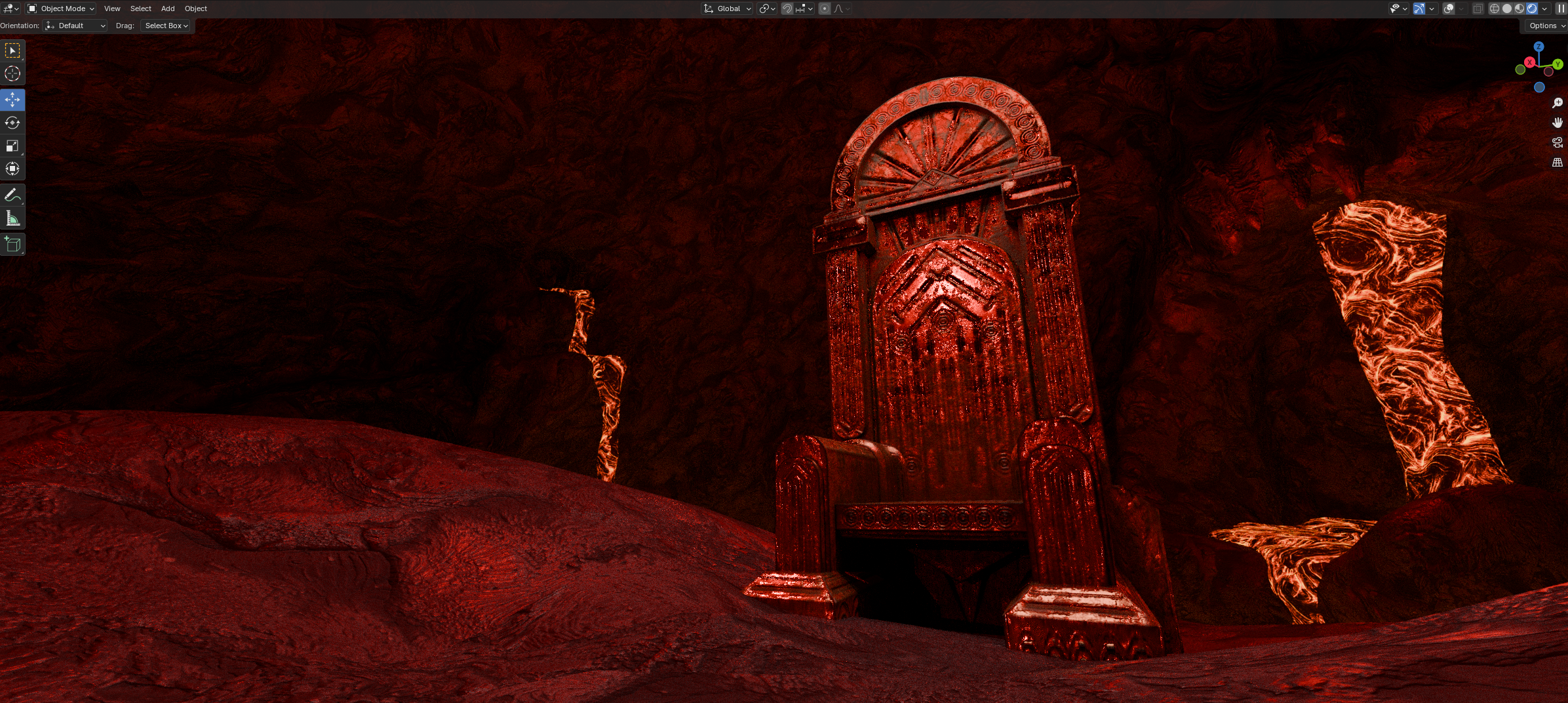Open object visibility and selectability dropdown
Screen dimensions: 1568x703
1398,9
